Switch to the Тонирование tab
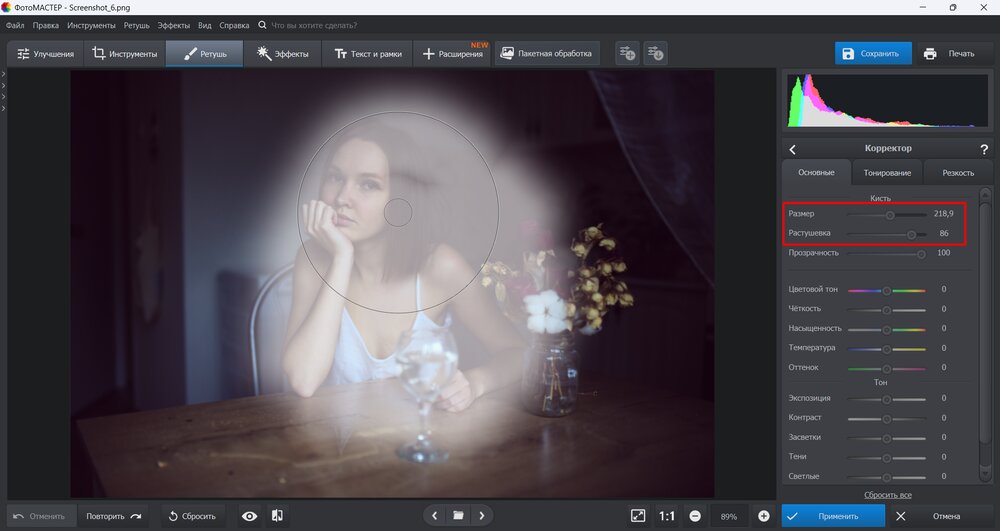 [x=887, y=173]
